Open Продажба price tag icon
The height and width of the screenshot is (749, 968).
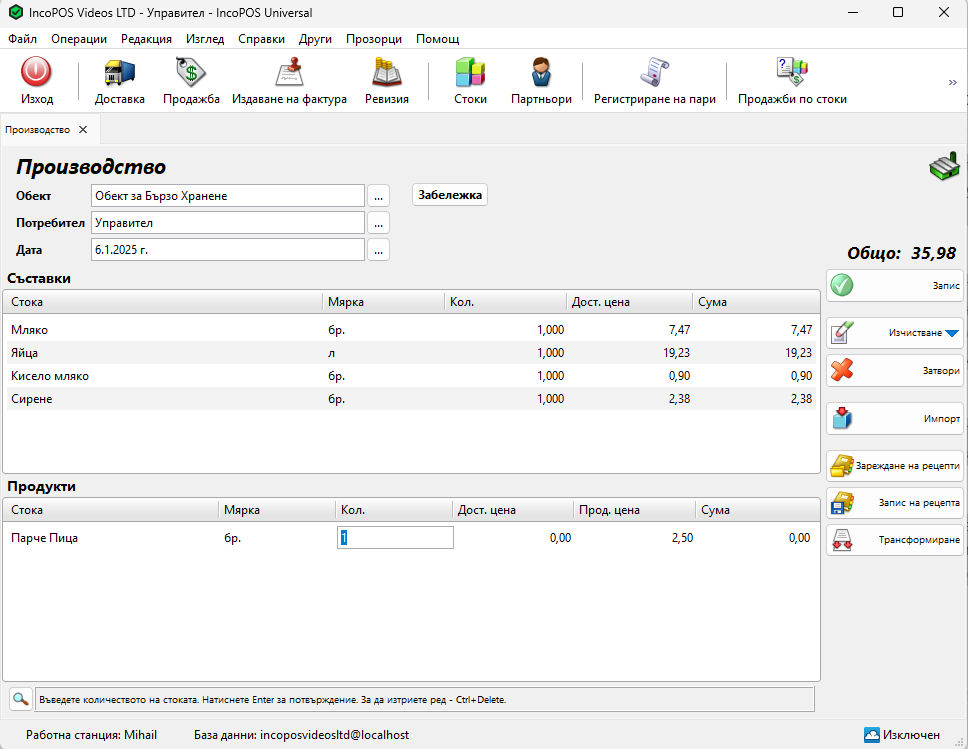(x=191, y=72)
